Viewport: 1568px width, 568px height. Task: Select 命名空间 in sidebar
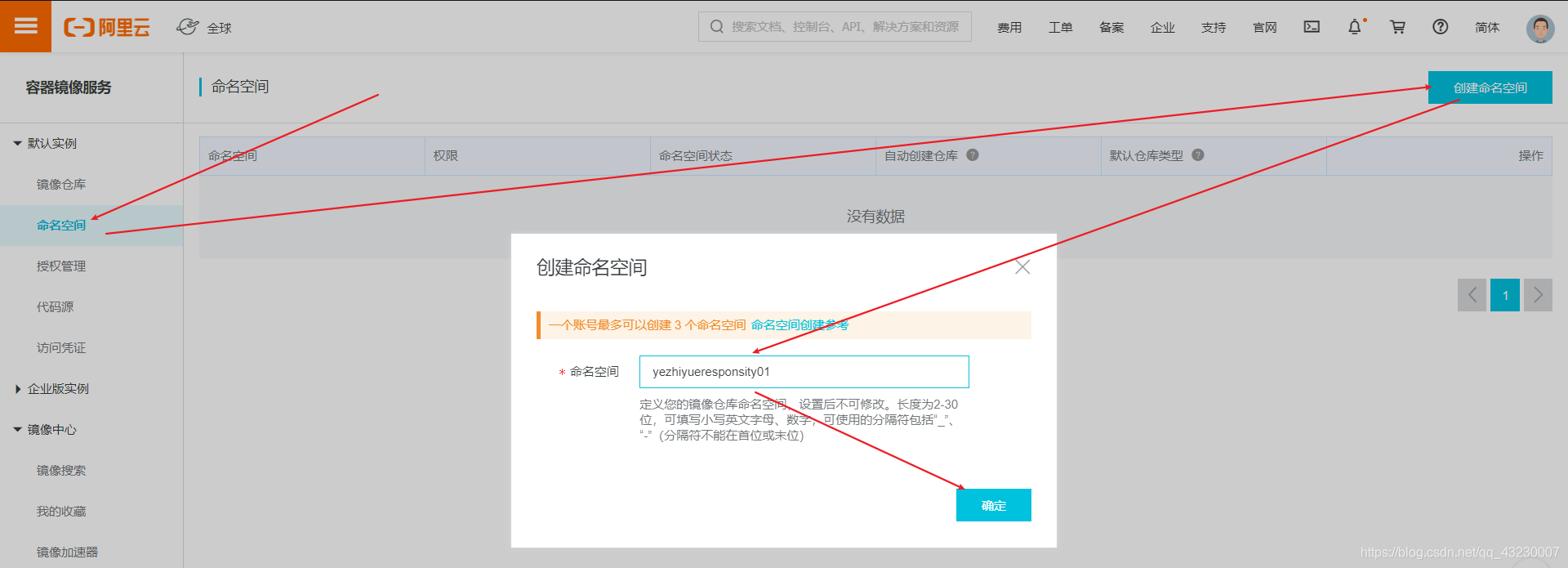[61, 225]
